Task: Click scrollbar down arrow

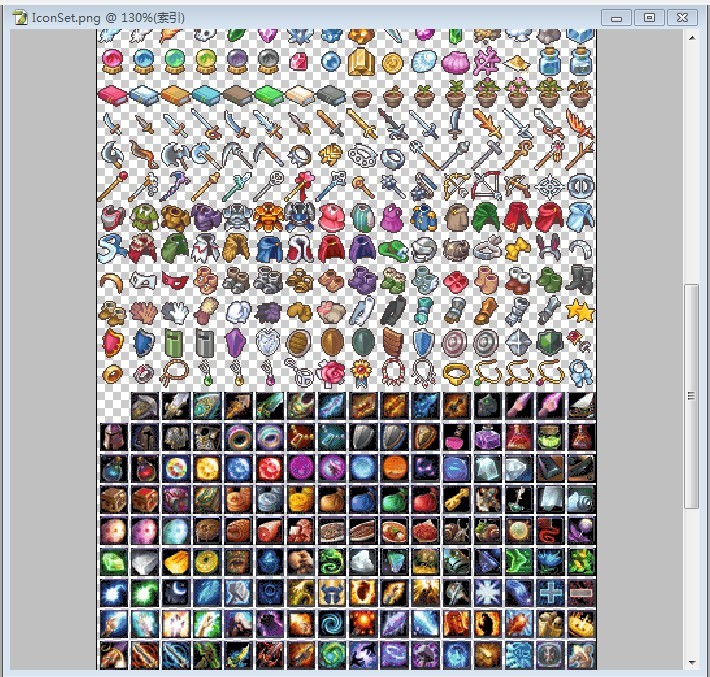Action: 692,663
